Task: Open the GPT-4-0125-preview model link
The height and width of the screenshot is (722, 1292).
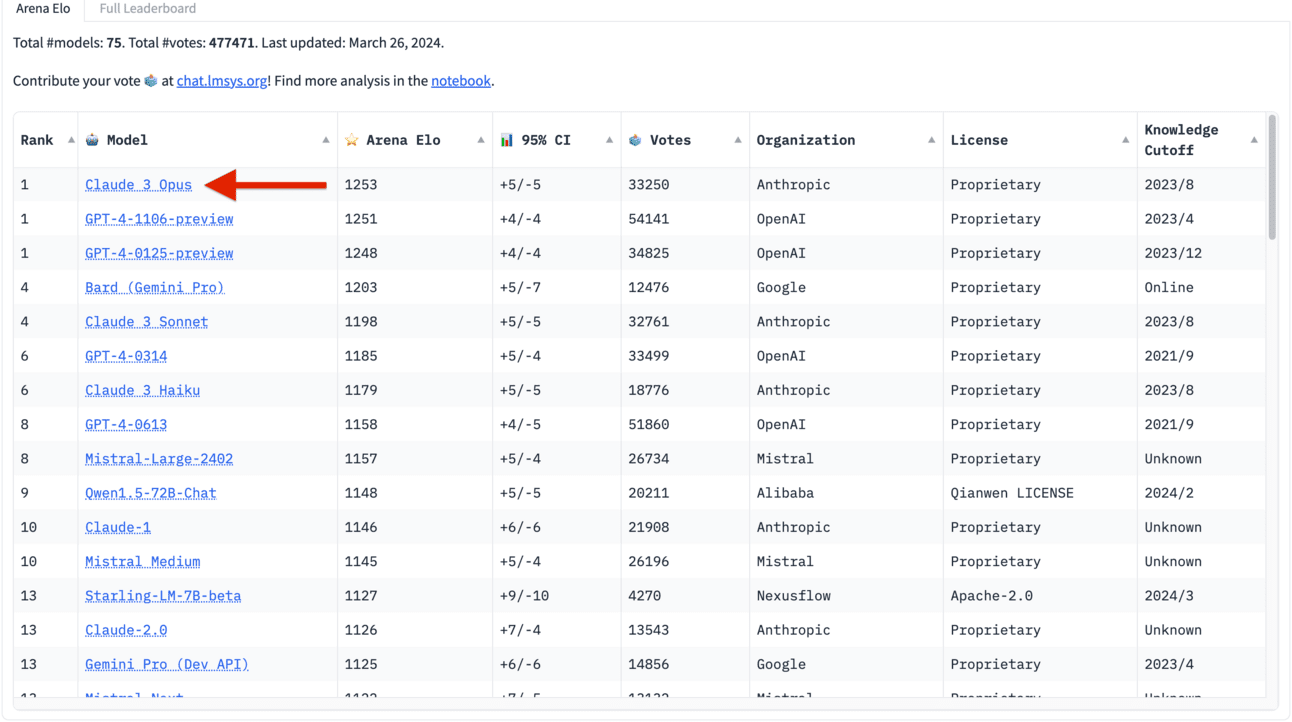Action: coord(159,253)
